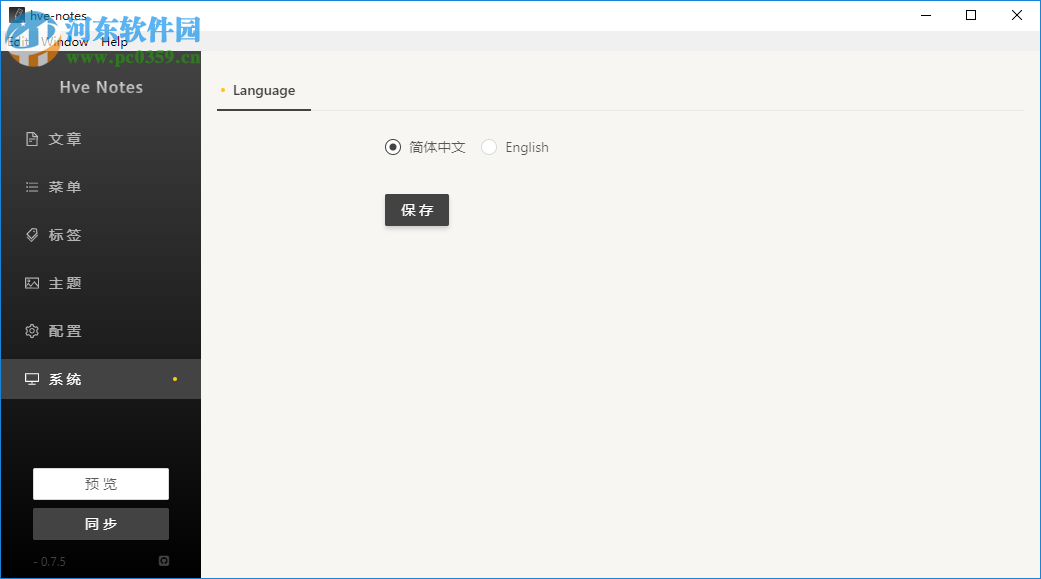The height and width of the screenshot is (579, 1041).
Task: Click the 预览 preview button
Action: (101, 484)
